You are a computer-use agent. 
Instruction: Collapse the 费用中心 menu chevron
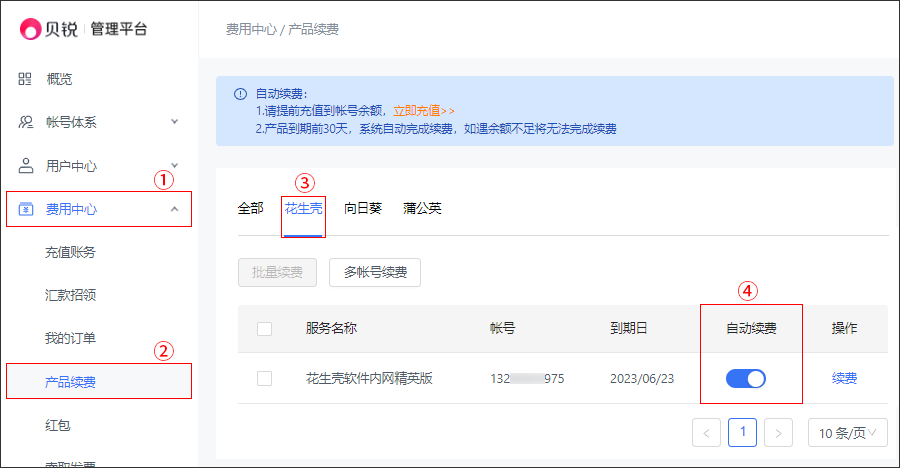(174, 209)
